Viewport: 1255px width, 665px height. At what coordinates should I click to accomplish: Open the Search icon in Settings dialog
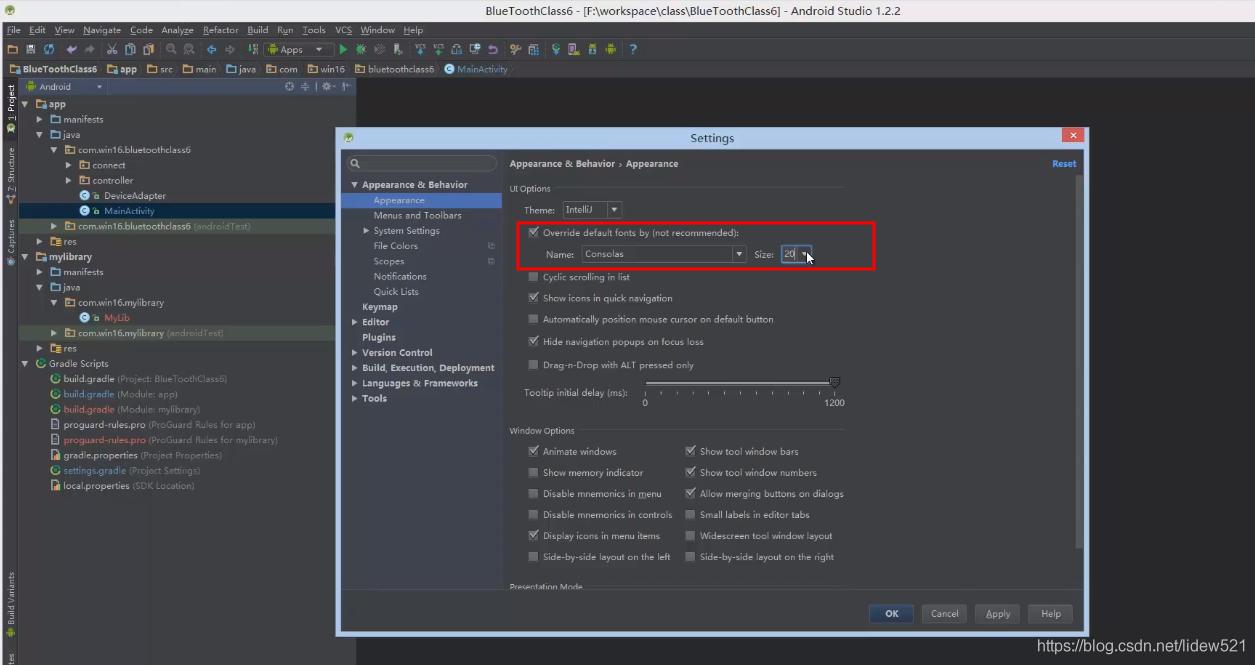pyautogui.click(x=355, y=162)
